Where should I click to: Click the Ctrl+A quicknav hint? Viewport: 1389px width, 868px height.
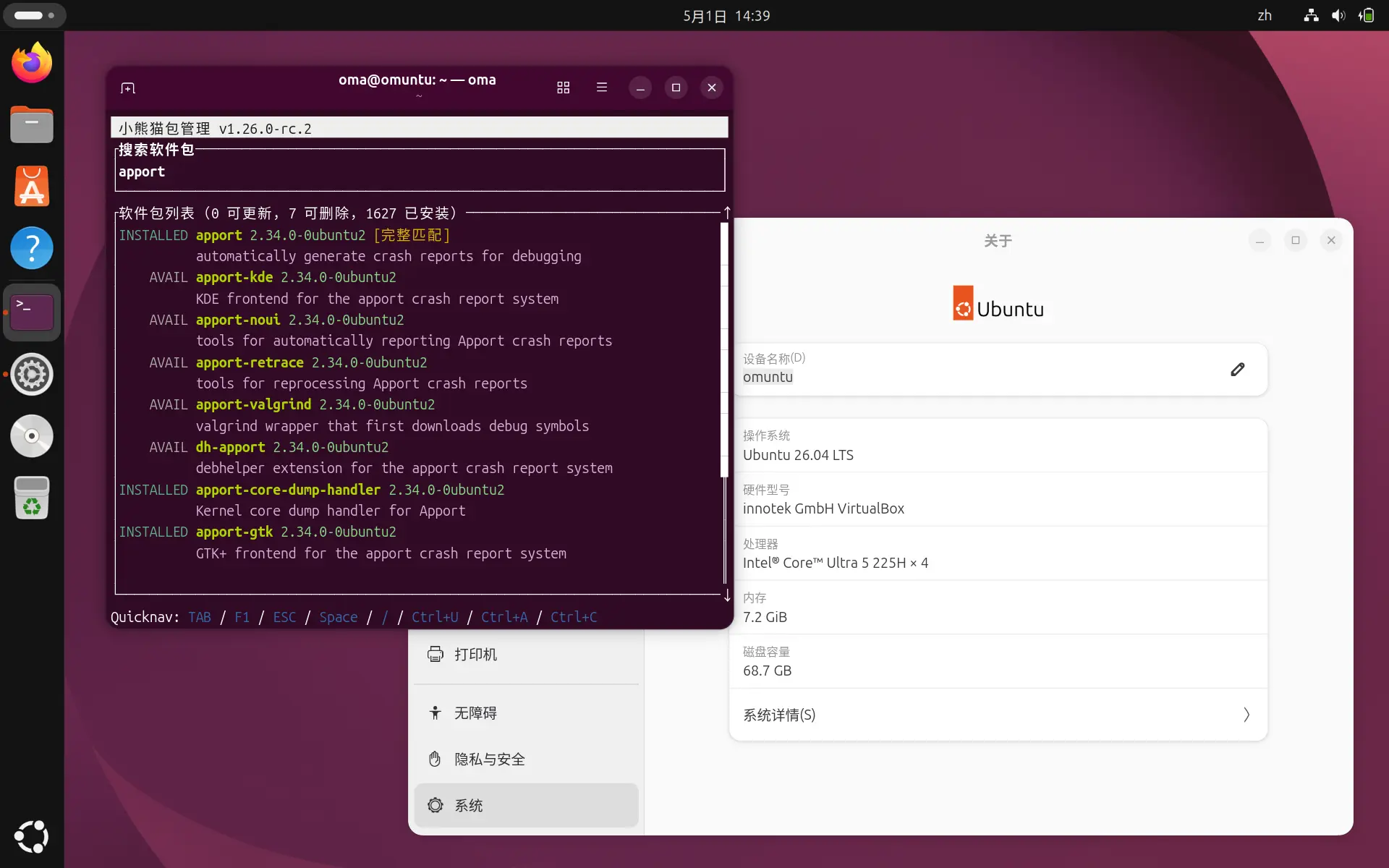(x=504, y=617)
